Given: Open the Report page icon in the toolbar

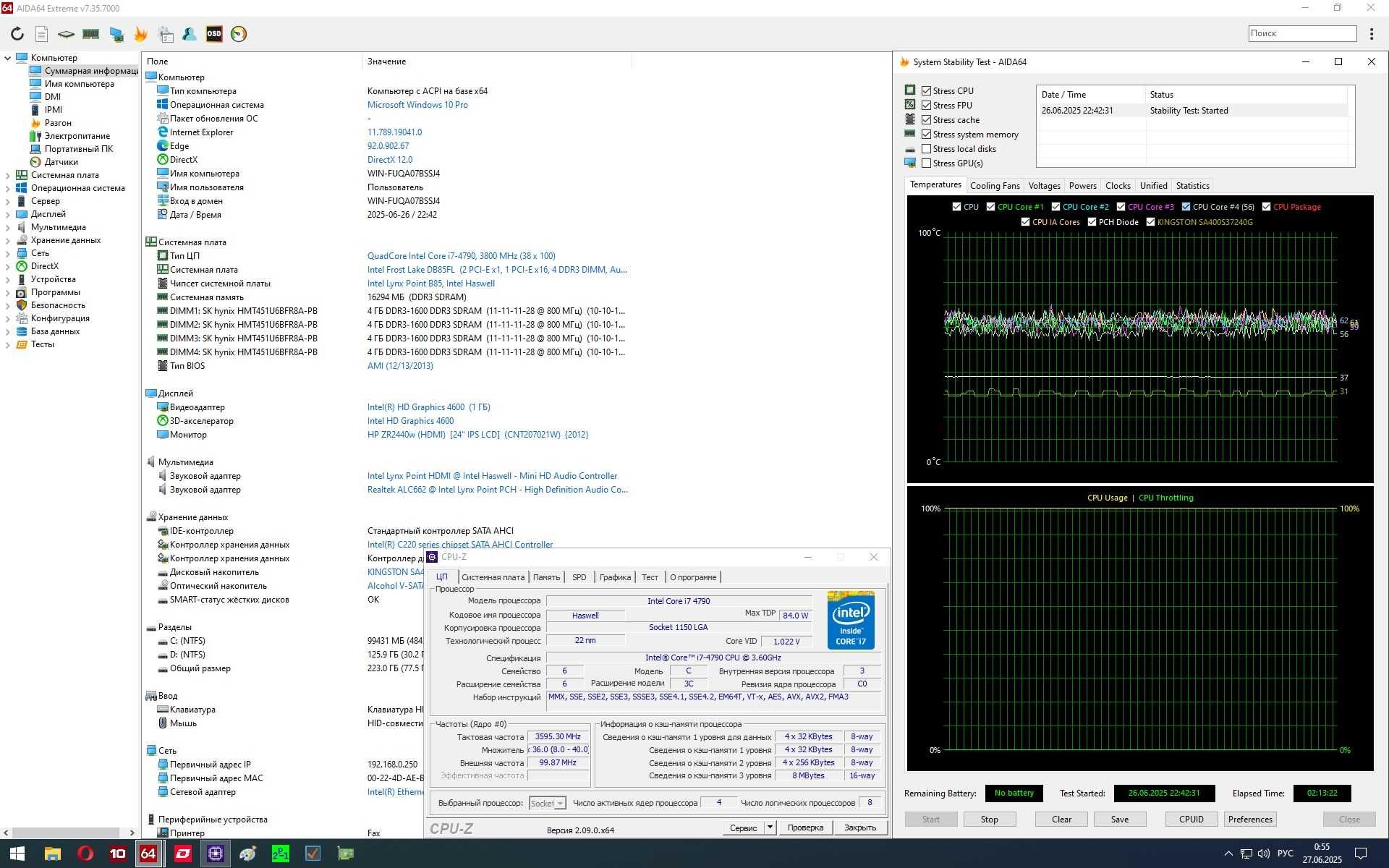Looking at the screenshot, I should click(42, 34).
